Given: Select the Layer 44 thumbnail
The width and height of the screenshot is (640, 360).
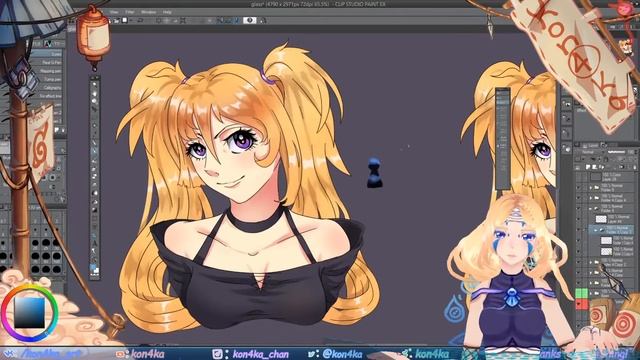Looking at the screenshot, I should [601, 219].
